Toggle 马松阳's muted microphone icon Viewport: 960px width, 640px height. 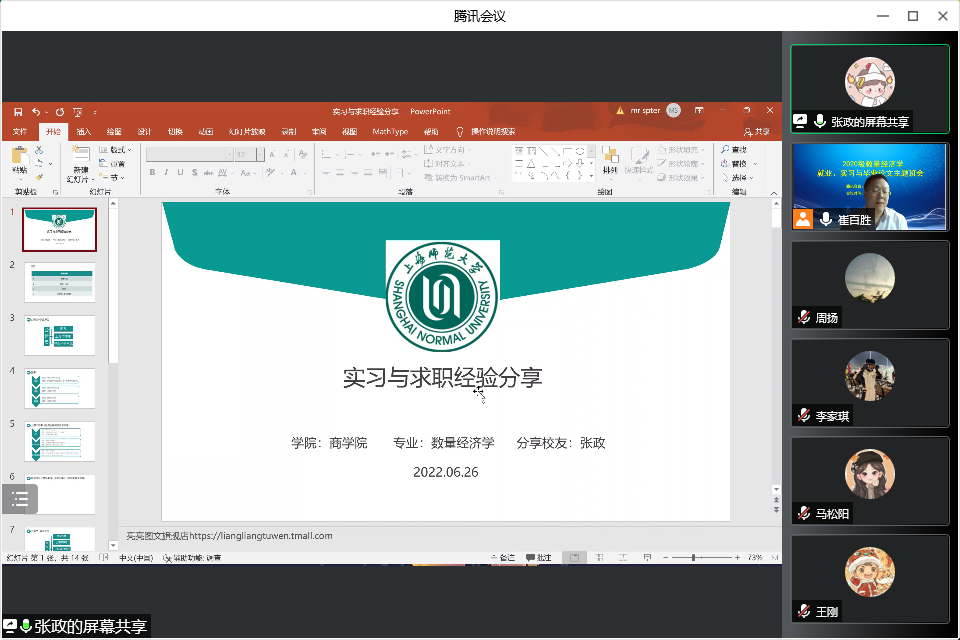click(804, 513)
